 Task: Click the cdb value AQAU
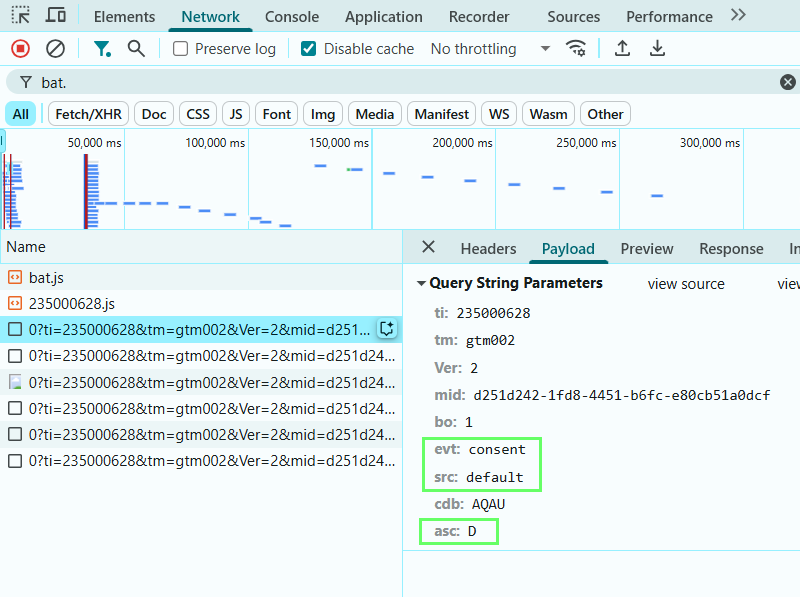pyautogui.click(x=488, y=505)
